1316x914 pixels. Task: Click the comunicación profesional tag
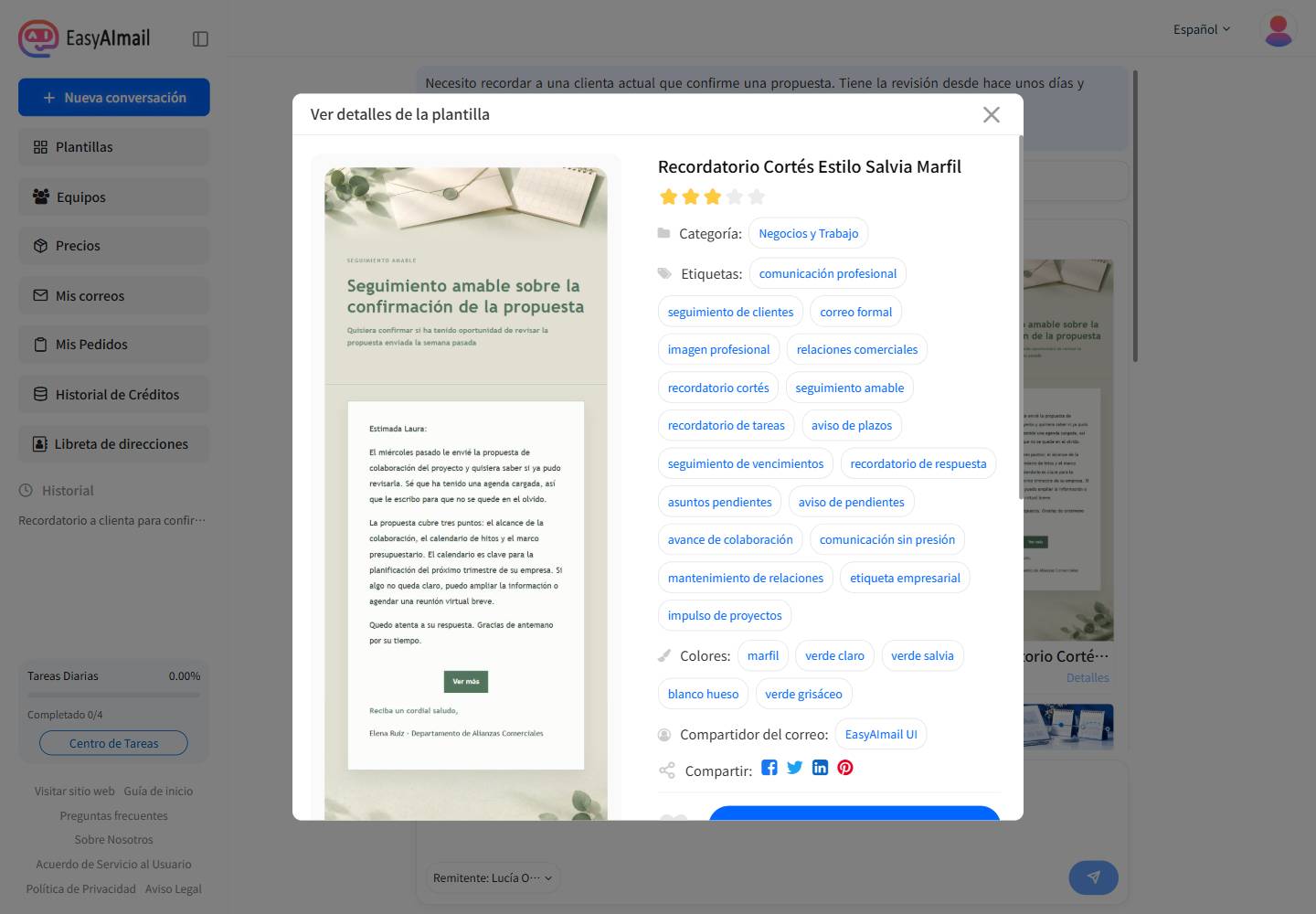[x=828, y=273]
